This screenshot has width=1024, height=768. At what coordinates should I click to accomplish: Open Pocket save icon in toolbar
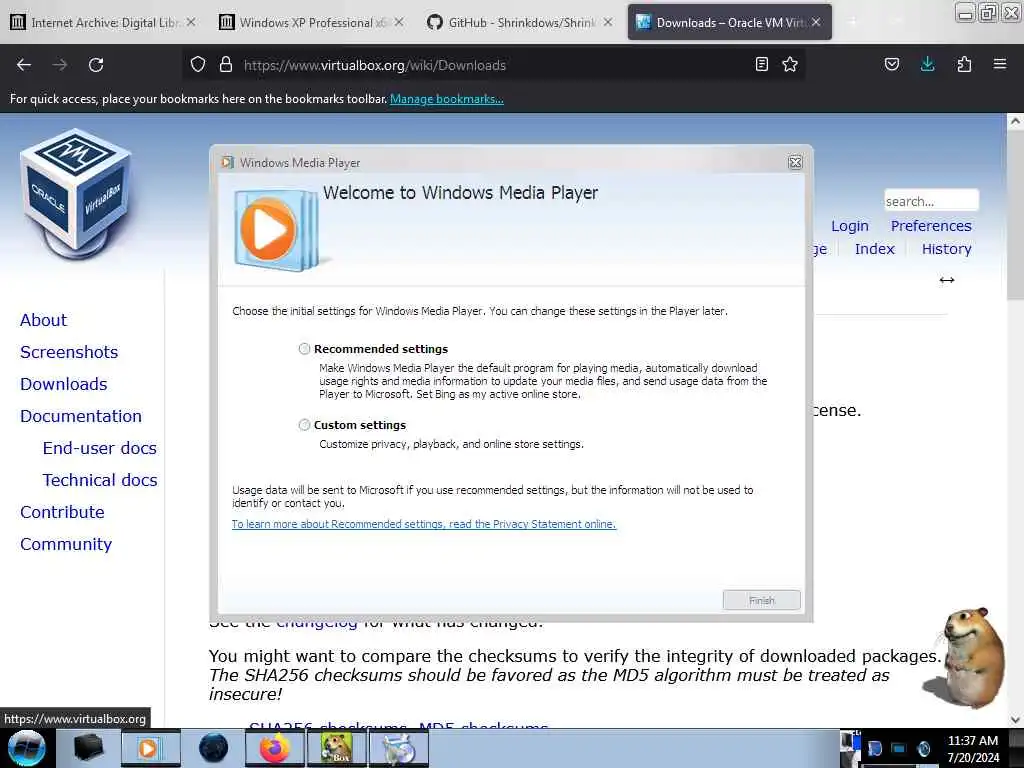pos(891,64)
